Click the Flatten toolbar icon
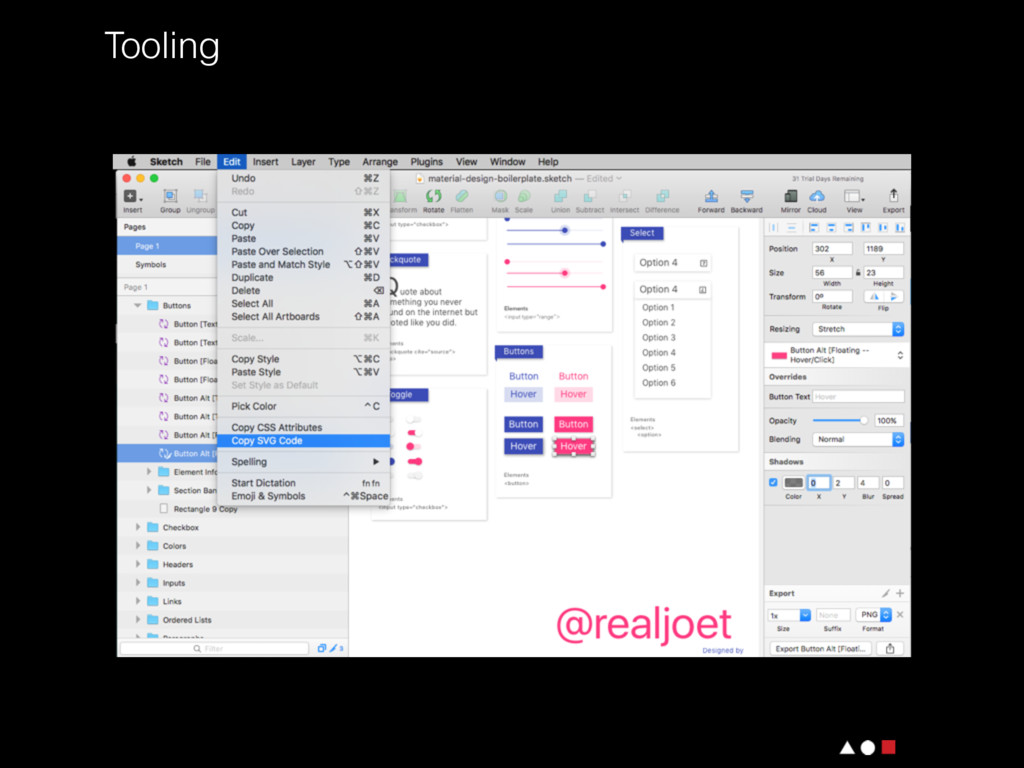This screenshot has width=1024, height=768. [462, 196]
